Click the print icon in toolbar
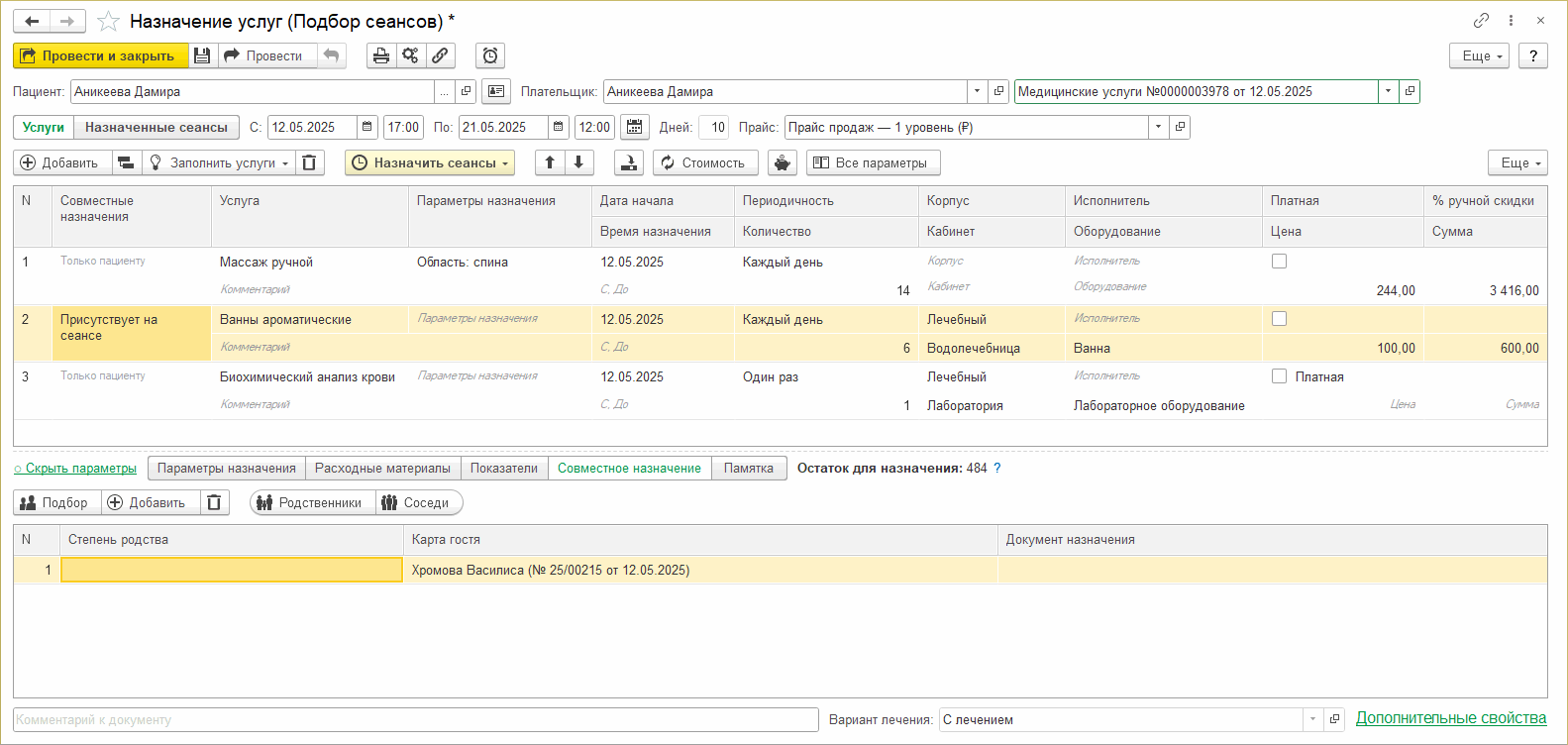This screenshot has height=745, width=1568. tap(381, 56)
